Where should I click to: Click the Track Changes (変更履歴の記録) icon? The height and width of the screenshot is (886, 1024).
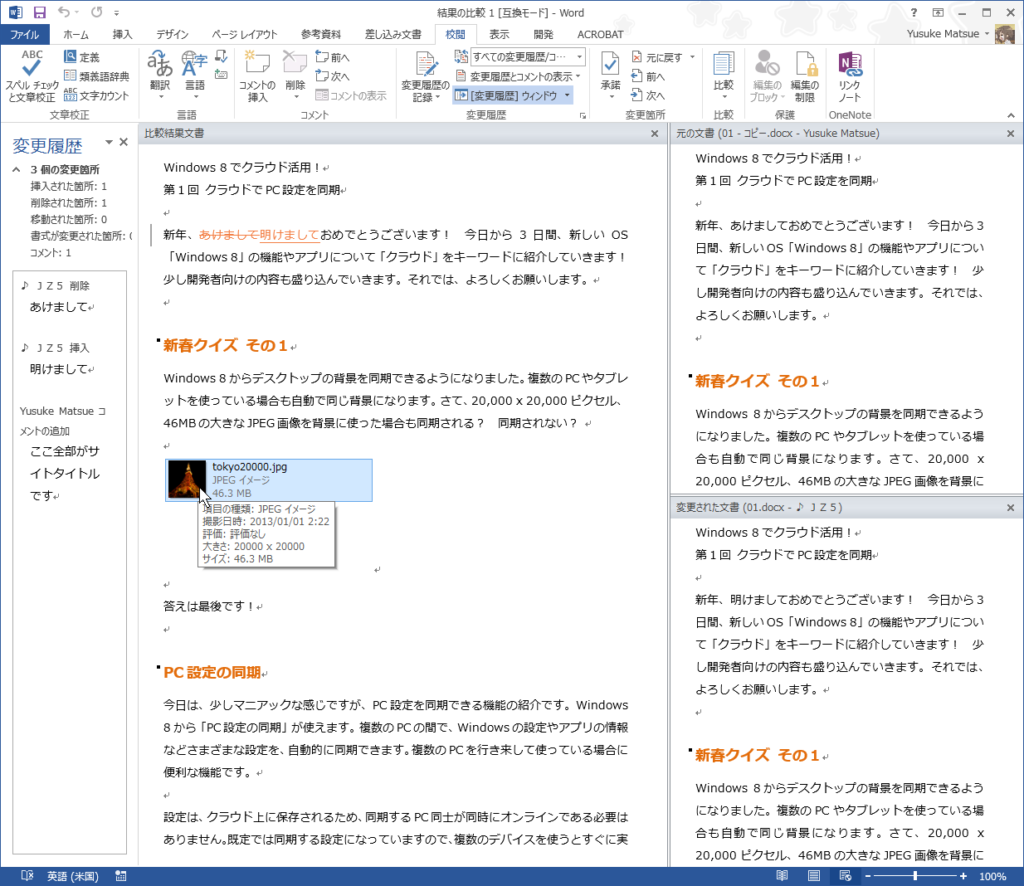(x=423, y=75)
